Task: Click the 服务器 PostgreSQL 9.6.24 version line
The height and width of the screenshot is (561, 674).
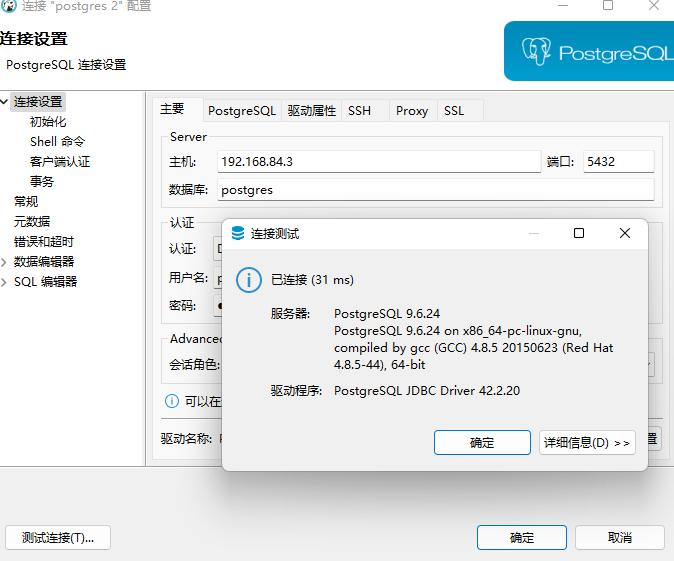Action: 387,313
